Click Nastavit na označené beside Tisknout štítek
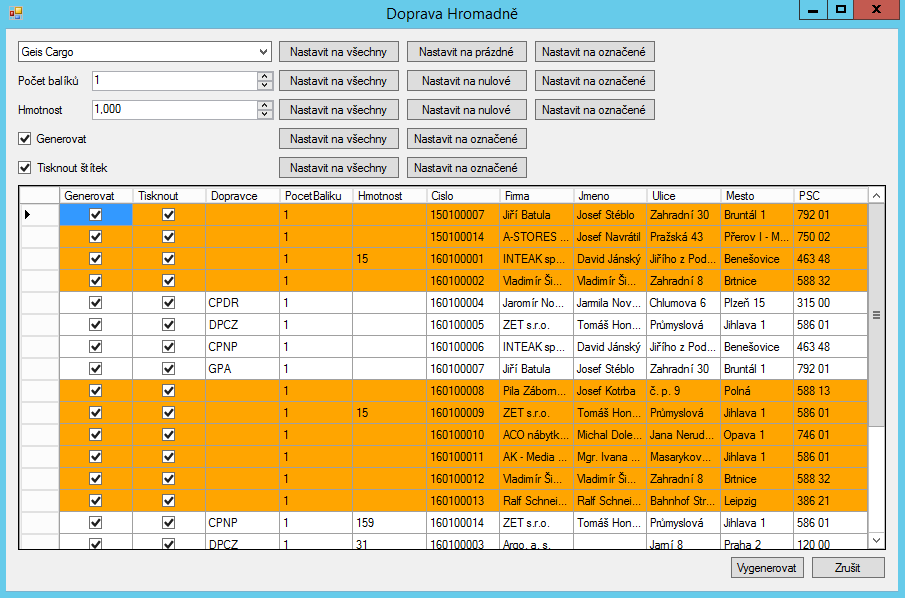This screenshot has height=598, width=905. 466,167
